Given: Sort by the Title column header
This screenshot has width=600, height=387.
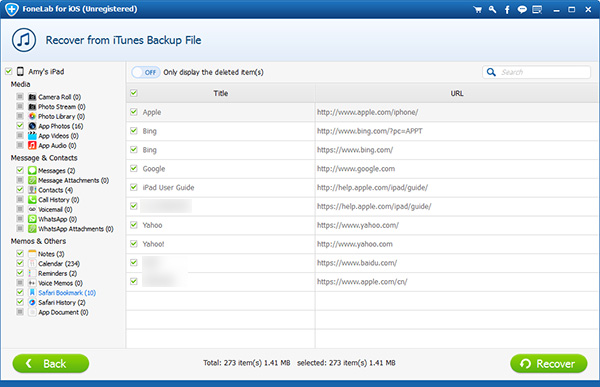Looking at the screenshot, I should (x=221, y=93).
